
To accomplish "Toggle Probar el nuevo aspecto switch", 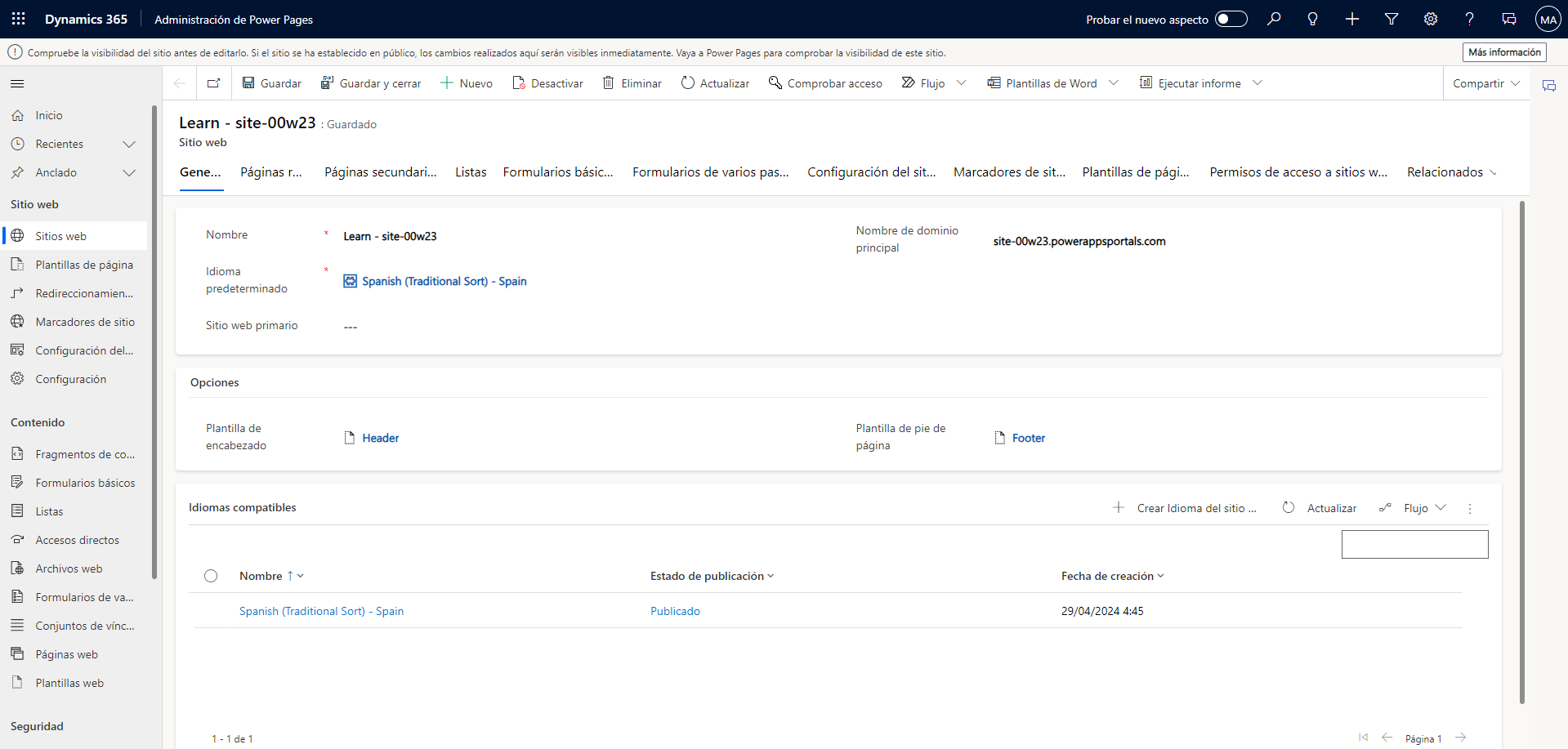I will [x=1231, y=19].
